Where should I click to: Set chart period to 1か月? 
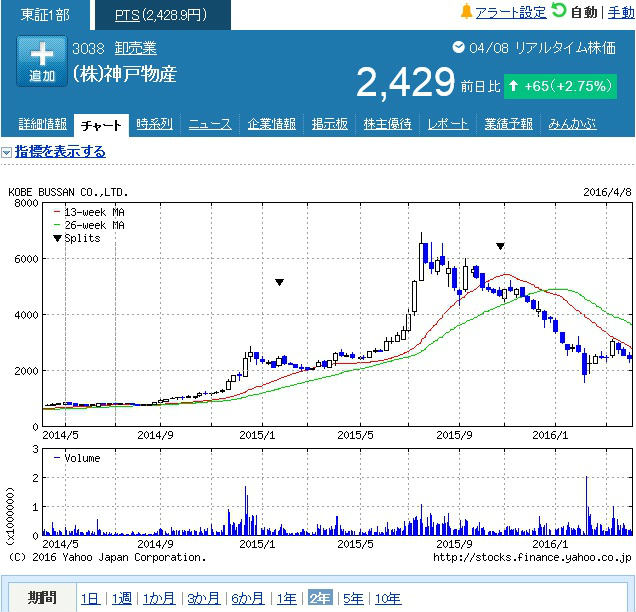[x=159, y=598]
